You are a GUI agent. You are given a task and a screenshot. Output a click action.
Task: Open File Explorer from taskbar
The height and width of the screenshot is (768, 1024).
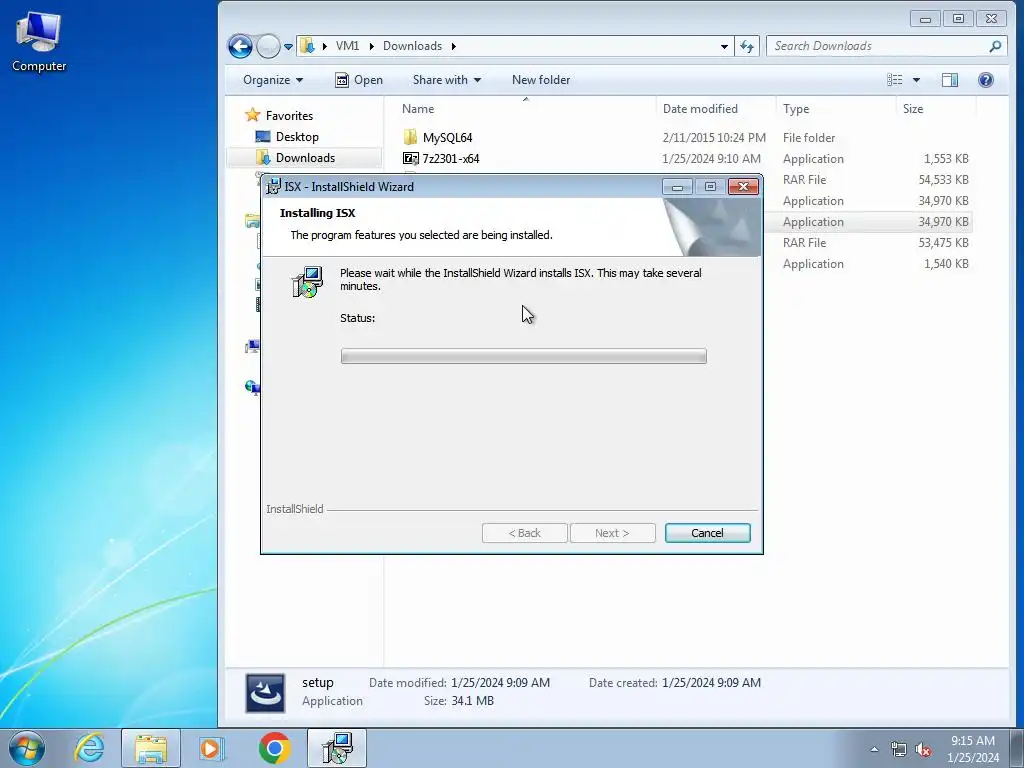point(151,748)
